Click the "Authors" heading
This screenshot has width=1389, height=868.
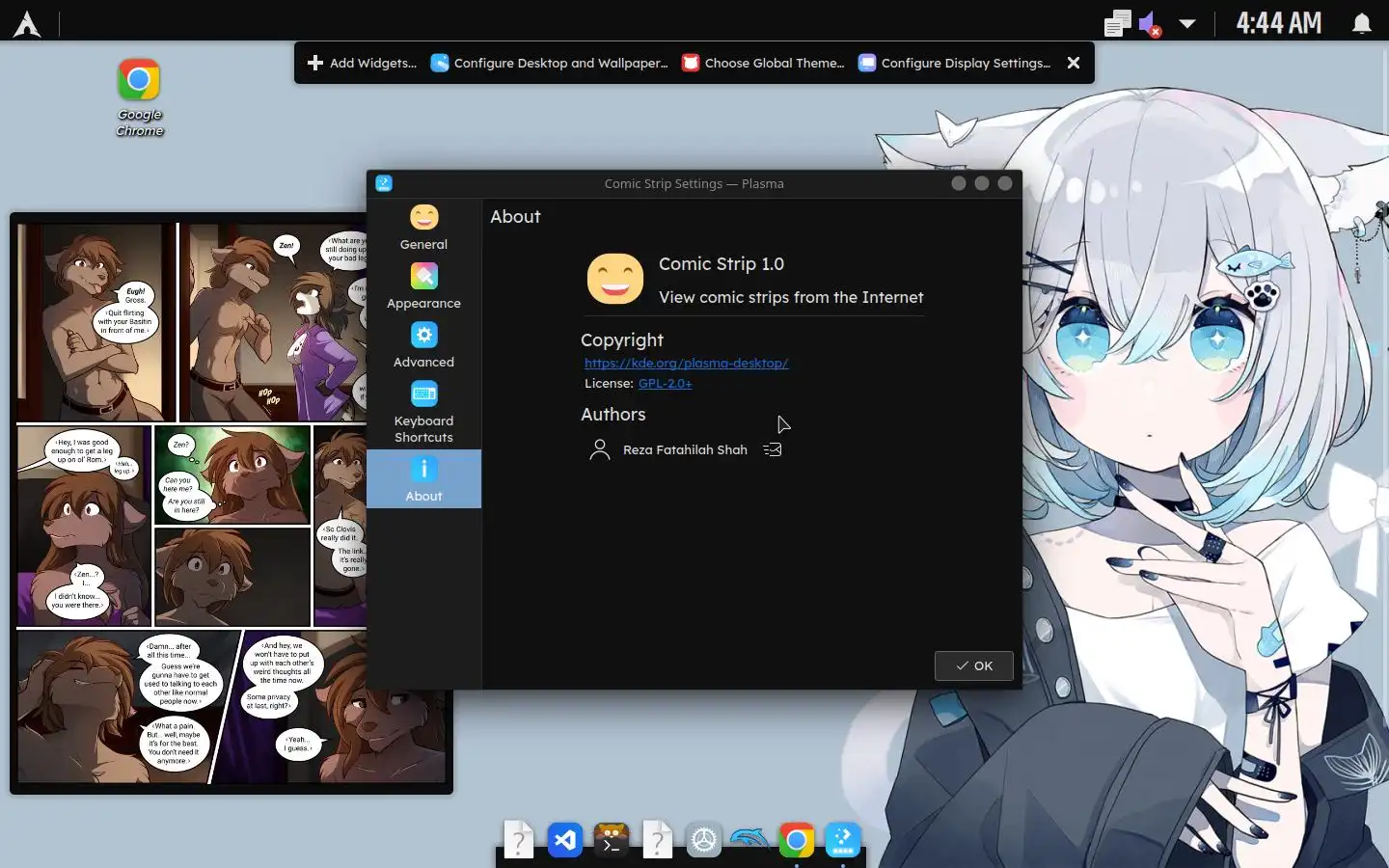point(613,414)
